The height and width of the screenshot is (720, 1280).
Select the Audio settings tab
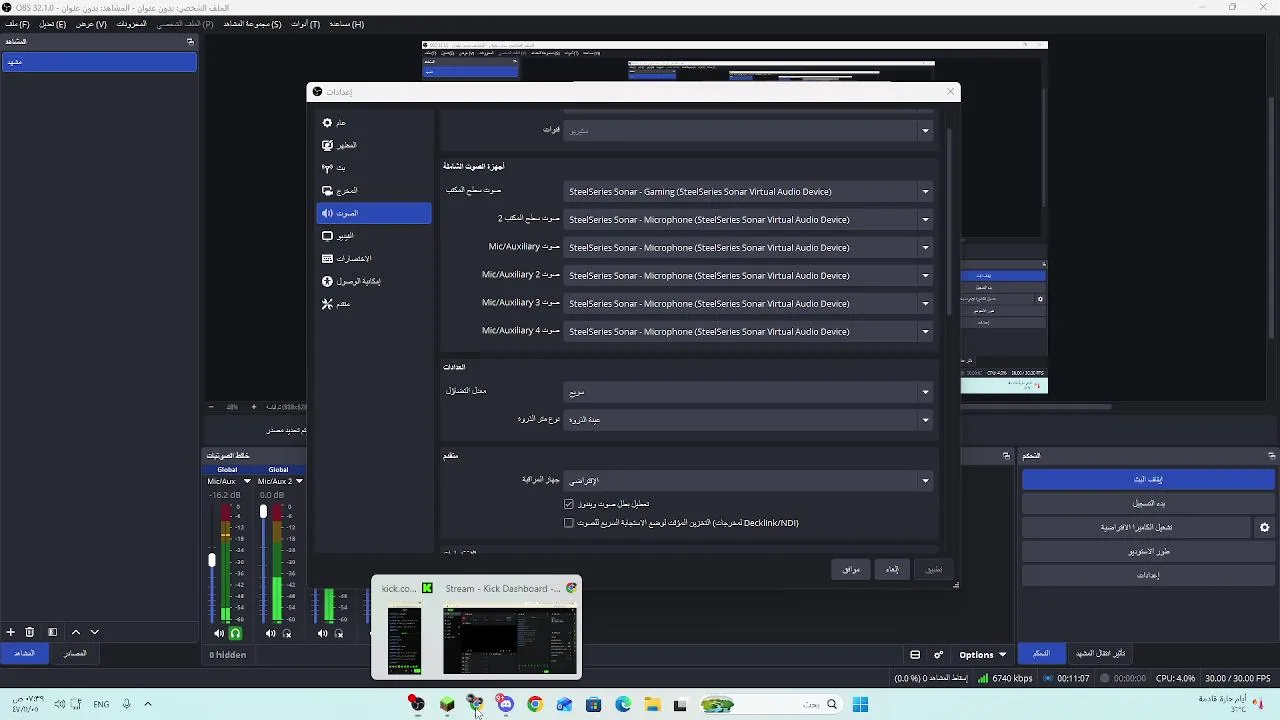373,213
